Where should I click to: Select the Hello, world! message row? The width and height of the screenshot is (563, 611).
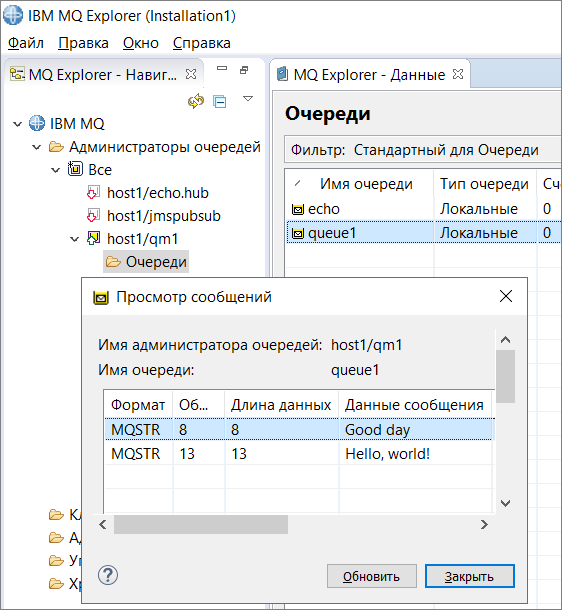pos(299,453)
